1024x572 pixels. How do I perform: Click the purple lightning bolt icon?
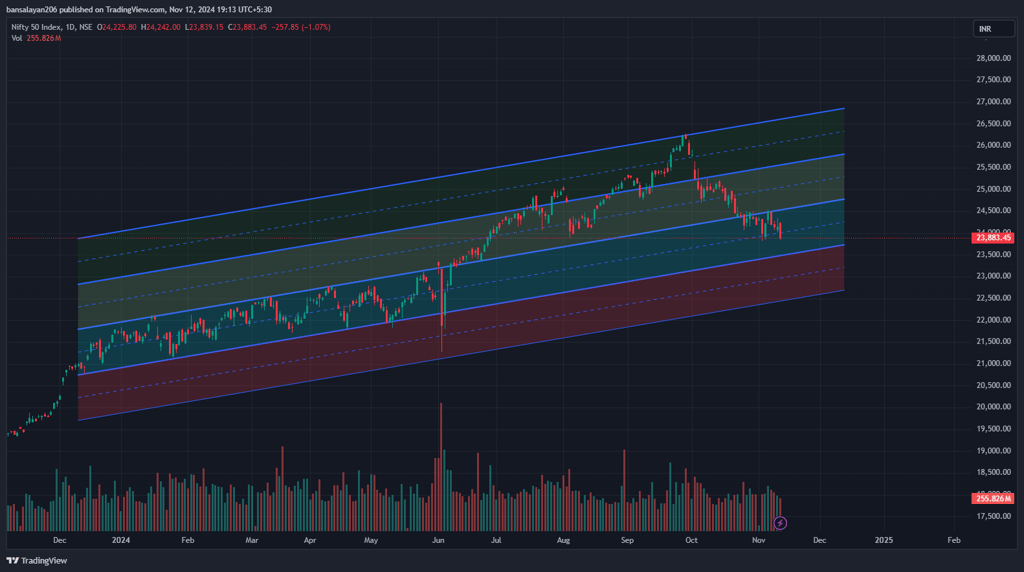point(780,523)
